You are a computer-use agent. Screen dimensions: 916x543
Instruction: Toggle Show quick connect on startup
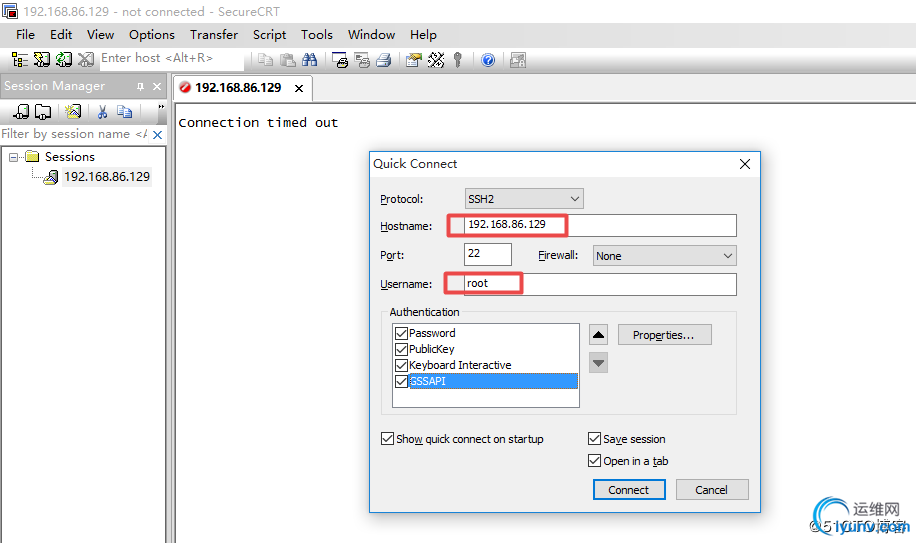[387, 438]
